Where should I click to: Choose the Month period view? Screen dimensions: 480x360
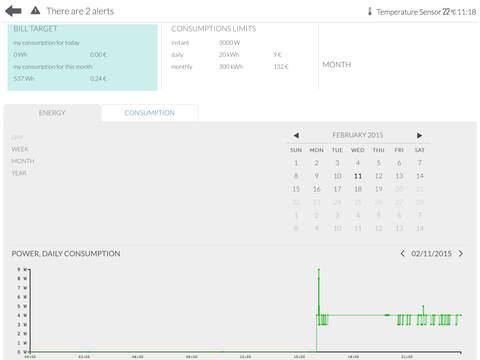pos(23,161)
